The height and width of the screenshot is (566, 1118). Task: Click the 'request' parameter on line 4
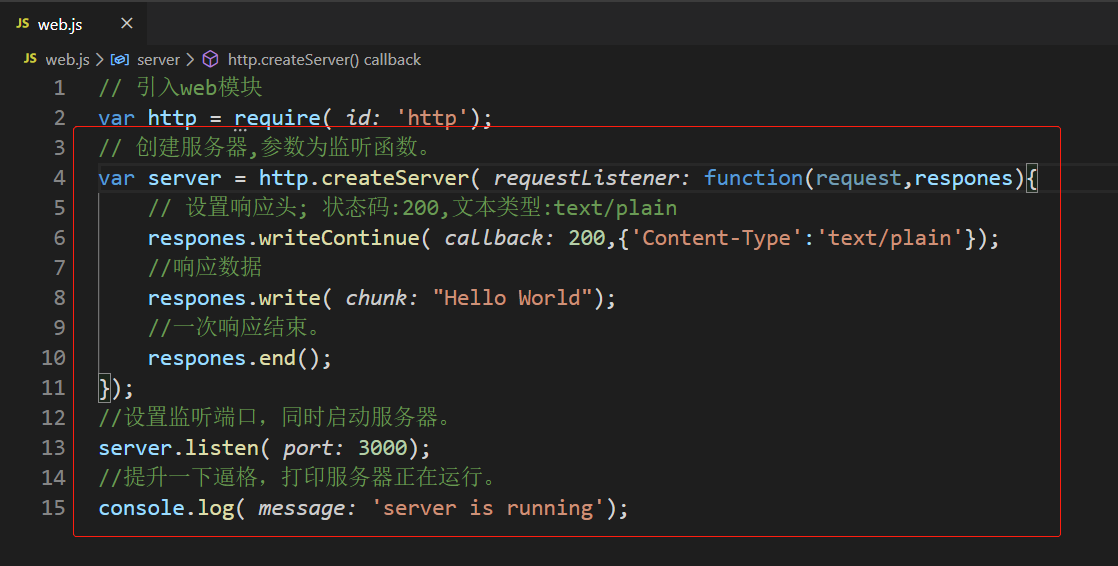858,178
